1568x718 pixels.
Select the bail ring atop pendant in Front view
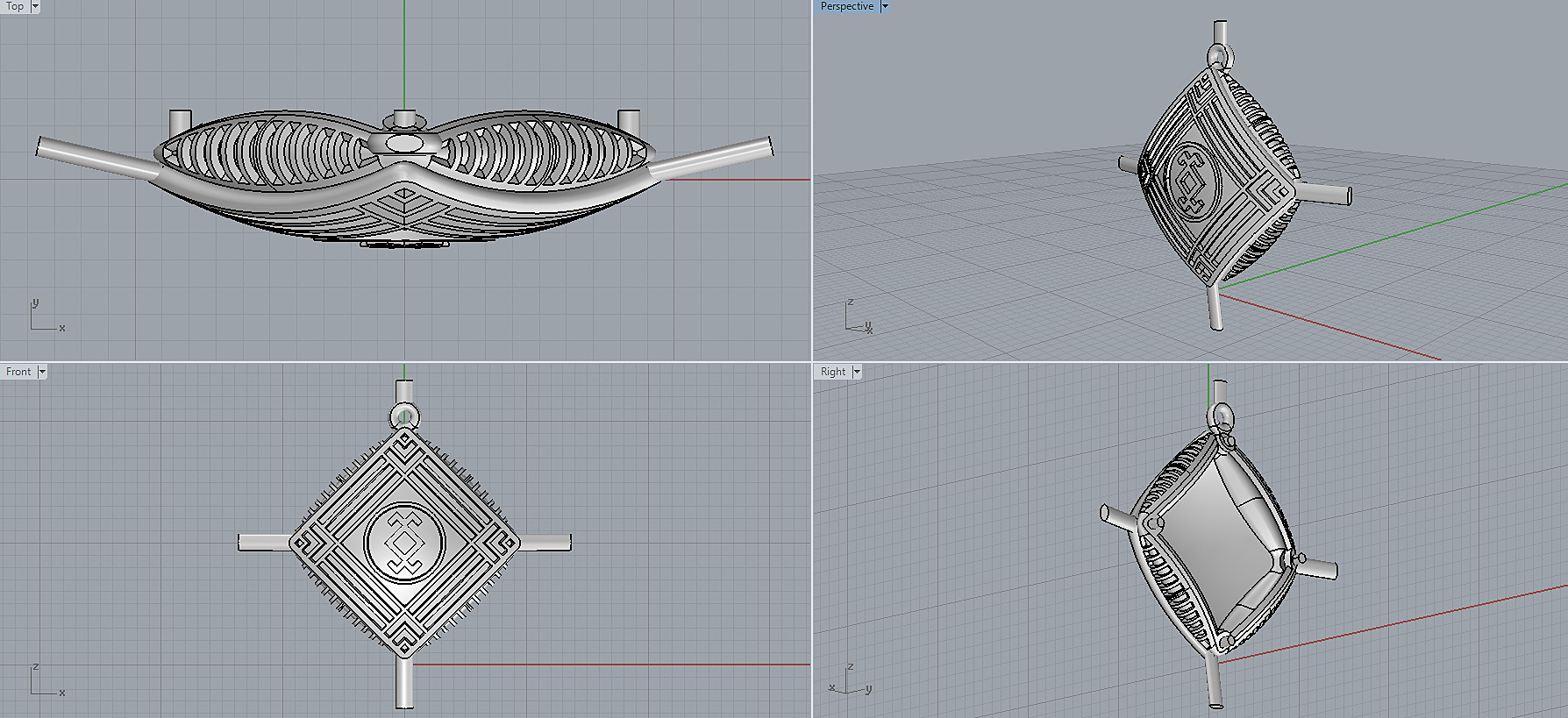[x=404, y=416]
